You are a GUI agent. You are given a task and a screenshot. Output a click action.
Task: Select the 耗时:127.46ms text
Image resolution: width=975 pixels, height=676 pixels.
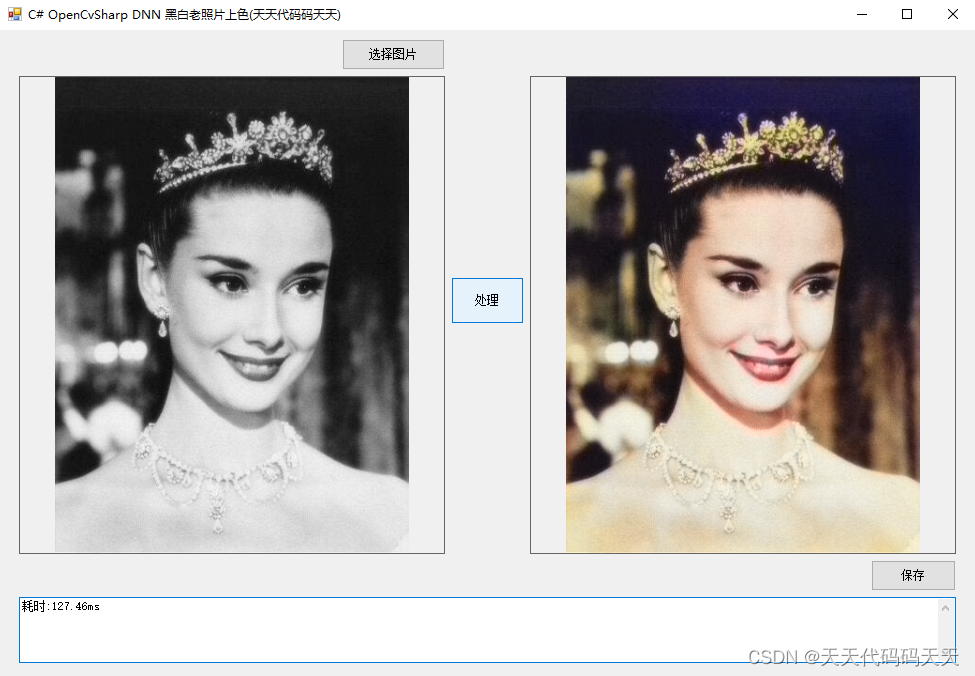(60, 606)
